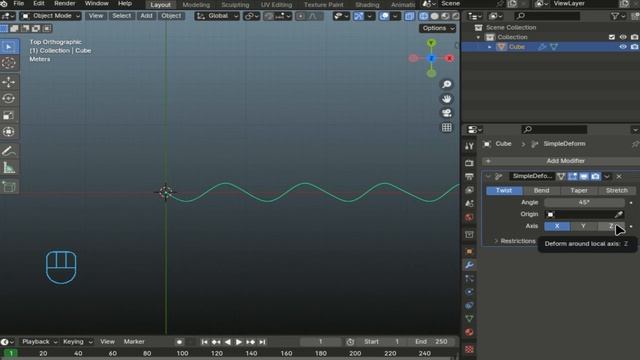Image resolution: width=640 pixels, height=360 pixels.
Task: Click the Start frame field
Action: [x=382, y=342]
